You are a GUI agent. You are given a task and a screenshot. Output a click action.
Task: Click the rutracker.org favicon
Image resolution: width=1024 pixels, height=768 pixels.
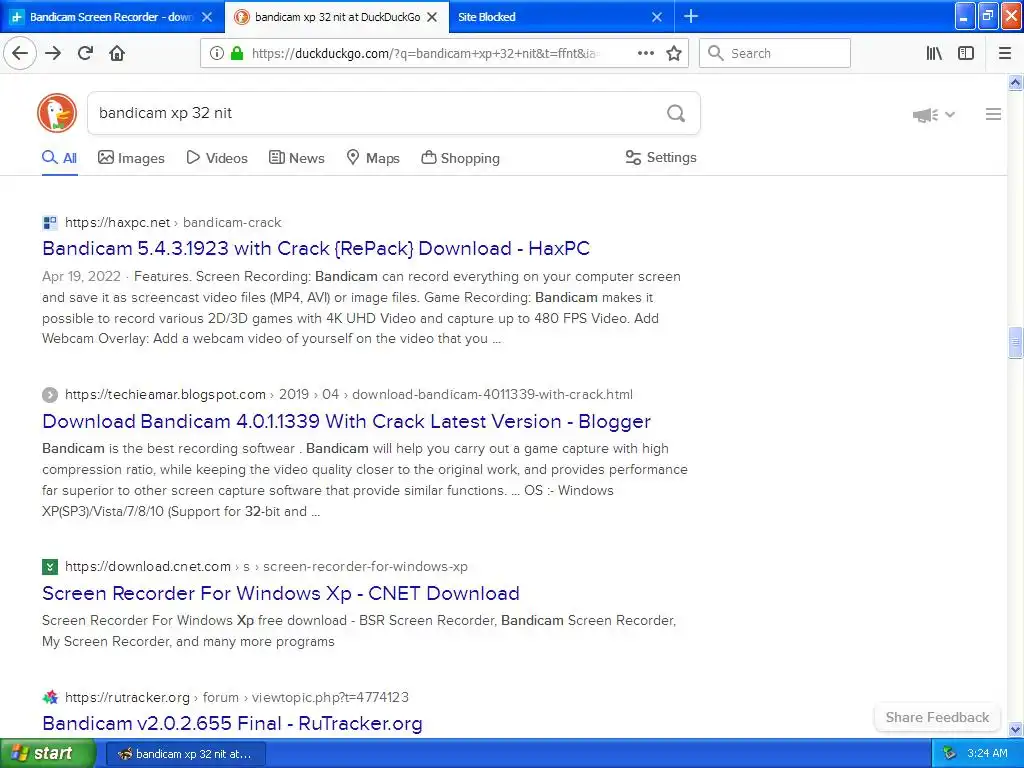[x=50, y=697]
